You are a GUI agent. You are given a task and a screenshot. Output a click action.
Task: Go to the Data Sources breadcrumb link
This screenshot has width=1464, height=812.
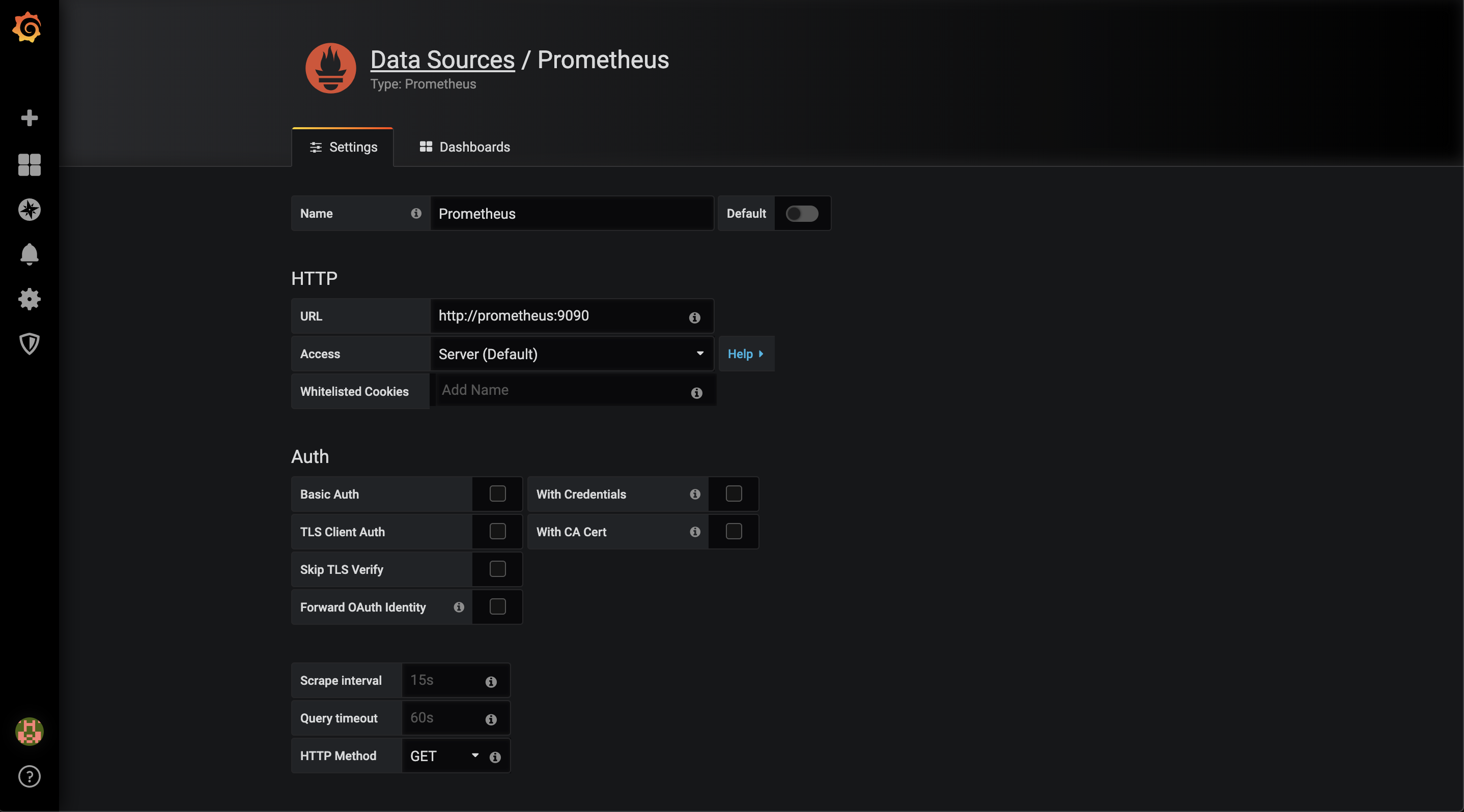tap(442, 60)
